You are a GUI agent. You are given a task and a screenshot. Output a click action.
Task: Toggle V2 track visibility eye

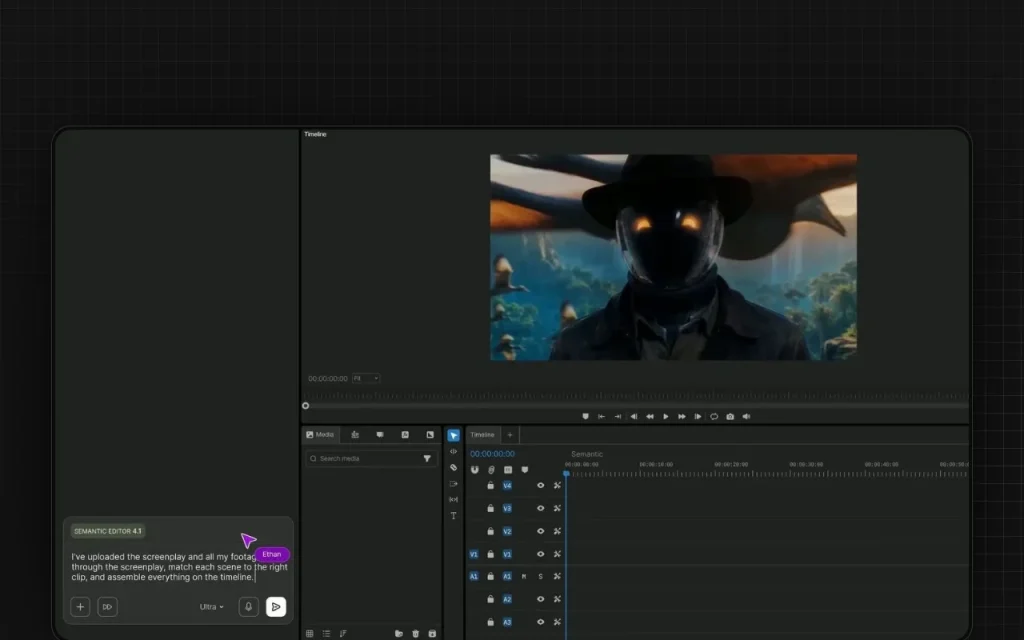pos(541,531)
